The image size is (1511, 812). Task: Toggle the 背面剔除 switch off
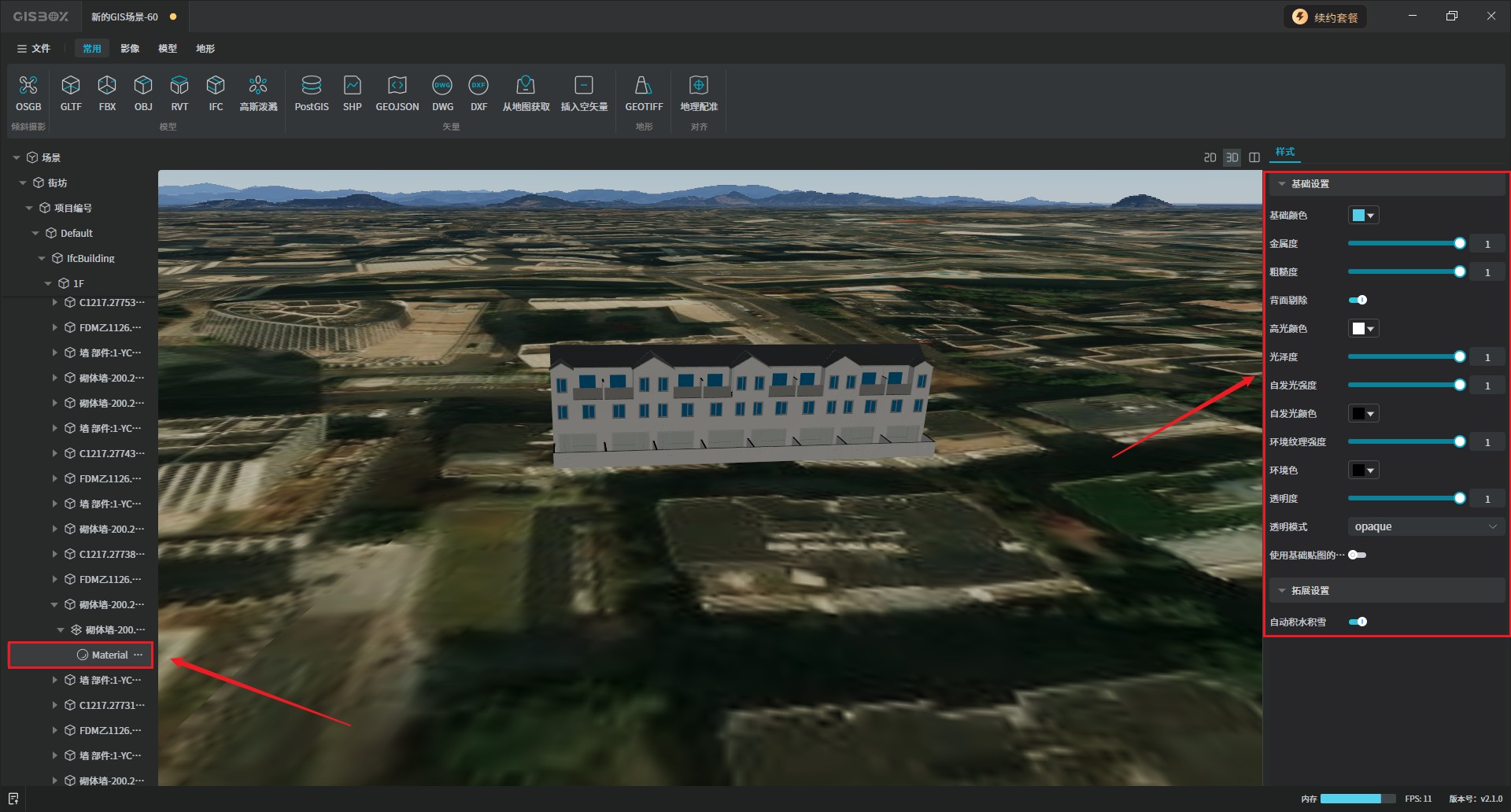[x=1358, y=300]
